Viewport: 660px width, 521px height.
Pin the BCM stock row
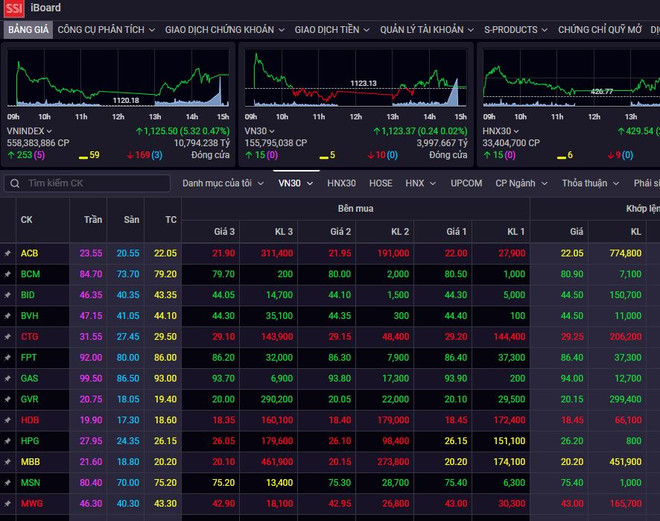(8, 274)
